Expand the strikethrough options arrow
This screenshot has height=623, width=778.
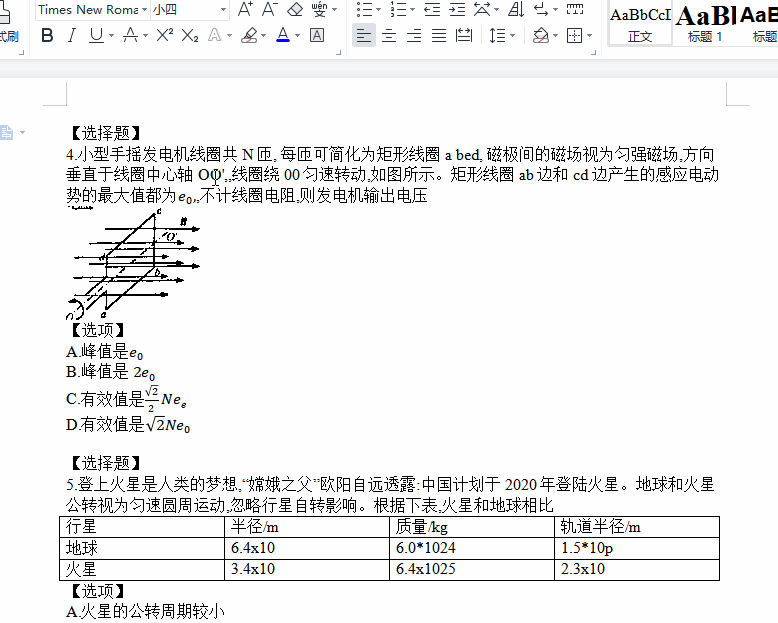(145, 36)
